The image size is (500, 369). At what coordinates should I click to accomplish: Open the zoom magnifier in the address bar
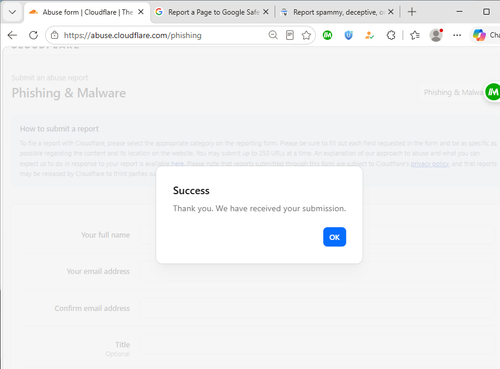coord(273,35)
